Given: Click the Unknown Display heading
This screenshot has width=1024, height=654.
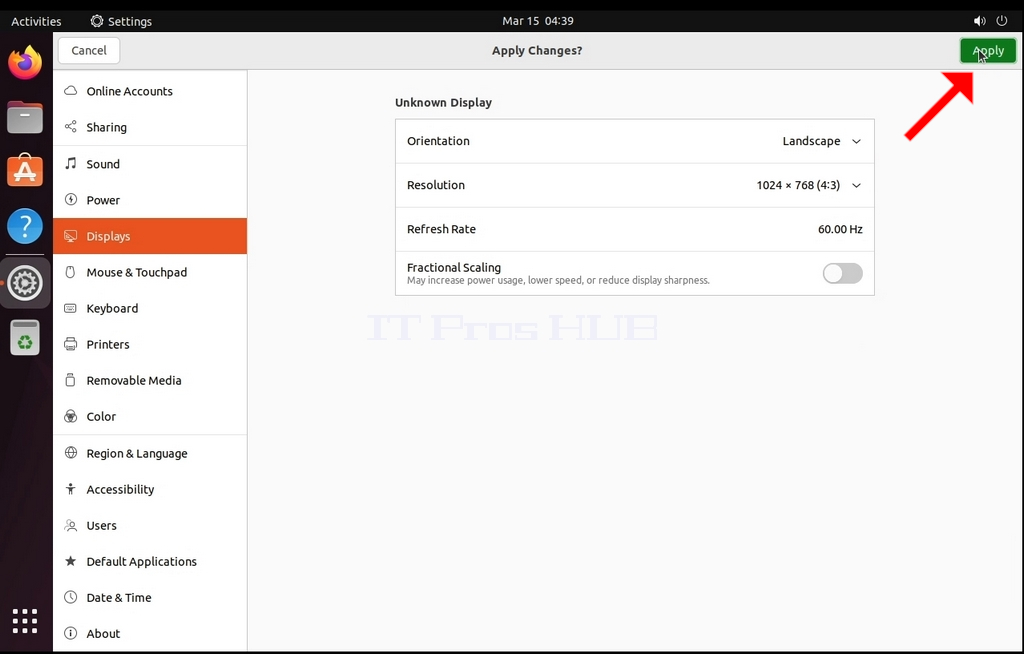Looking at the screenshot, I should point(443,103).
